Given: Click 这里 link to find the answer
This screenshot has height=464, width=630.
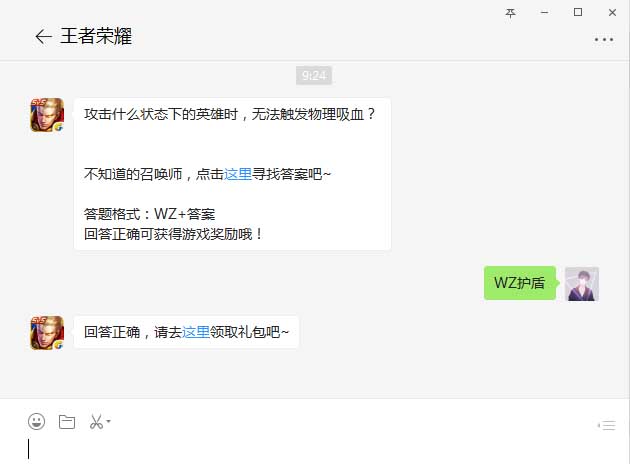Looking at the screenshot, I should click(x=237, y=174).
